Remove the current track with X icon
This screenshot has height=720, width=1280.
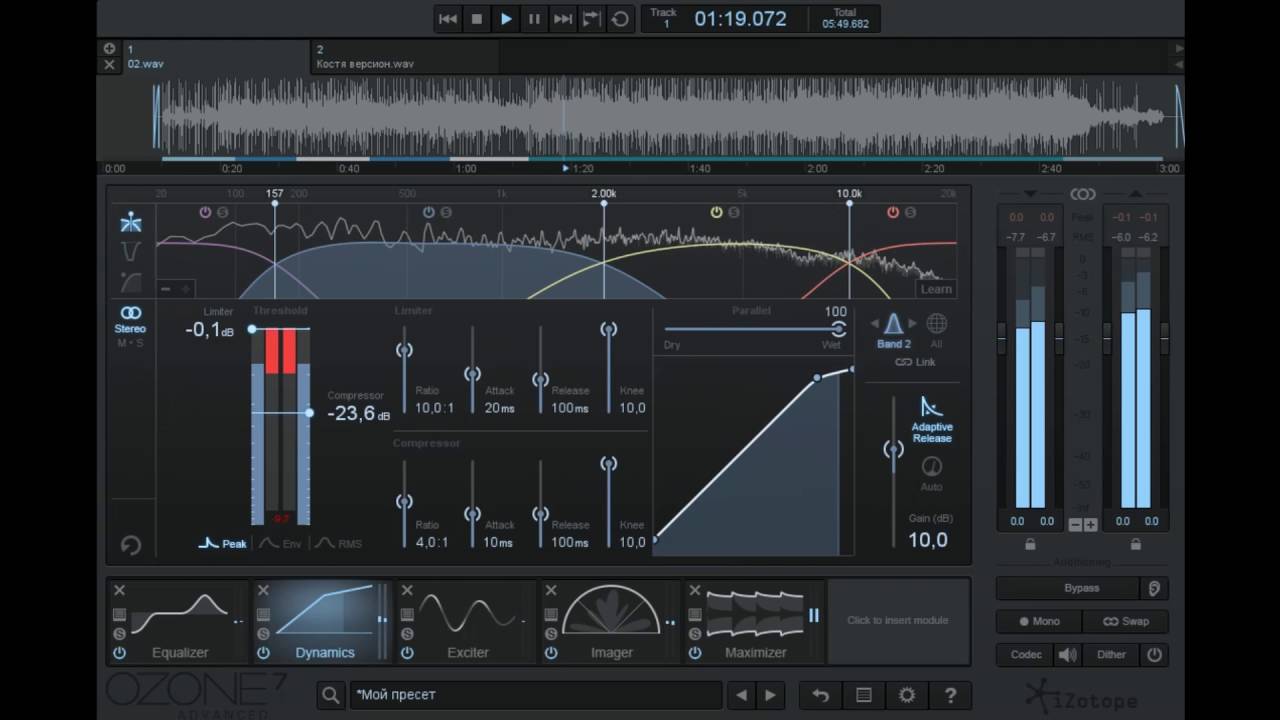pos(109,64)
